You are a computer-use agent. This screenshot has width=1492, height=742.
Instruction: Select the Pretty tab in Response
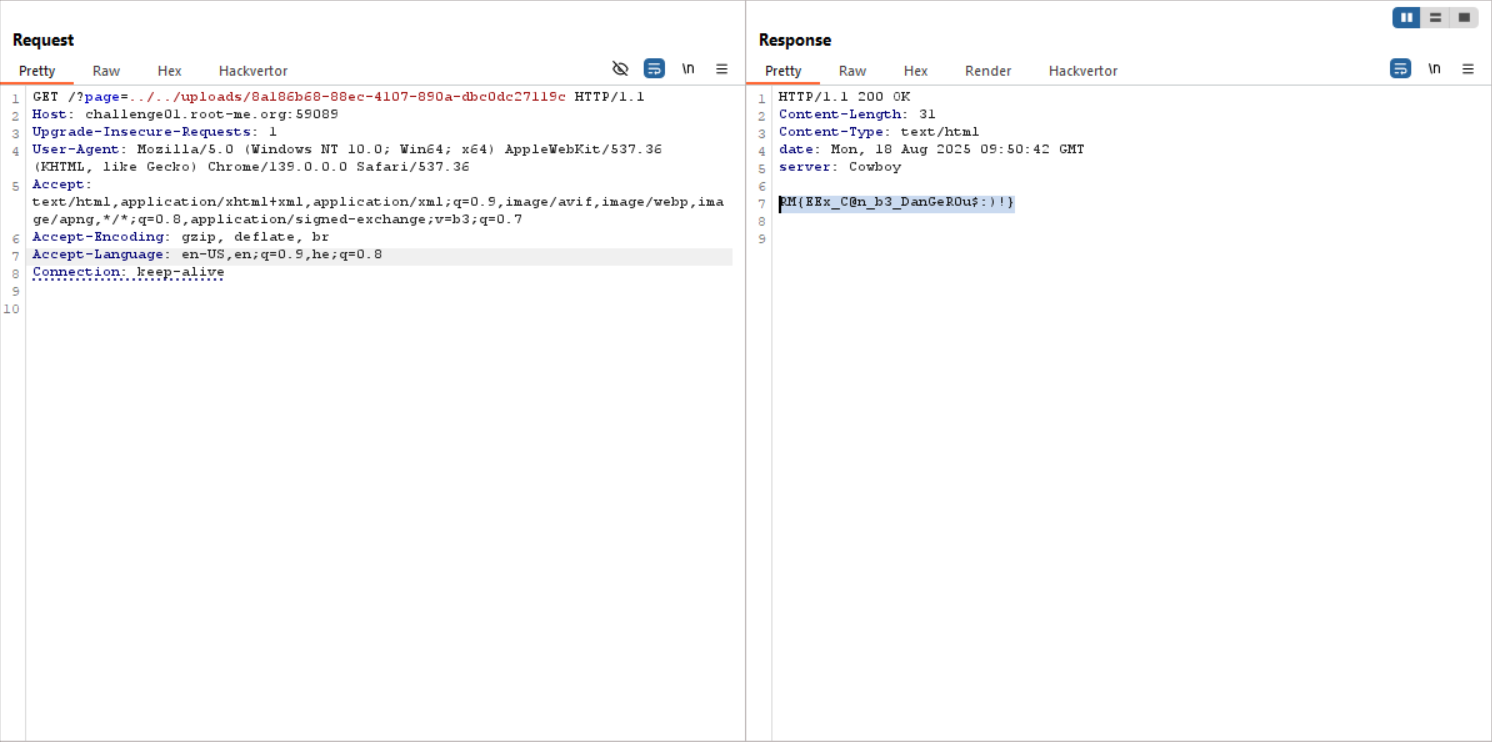pyautogui.click(x=783, y=71)
